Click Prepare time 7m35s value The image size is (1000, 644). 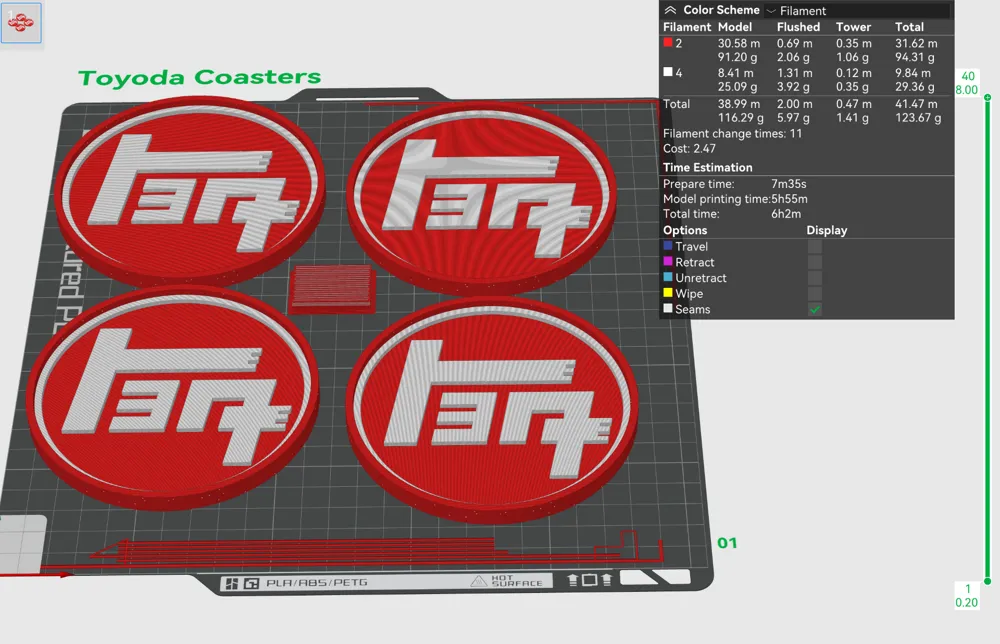coord(788,184)
